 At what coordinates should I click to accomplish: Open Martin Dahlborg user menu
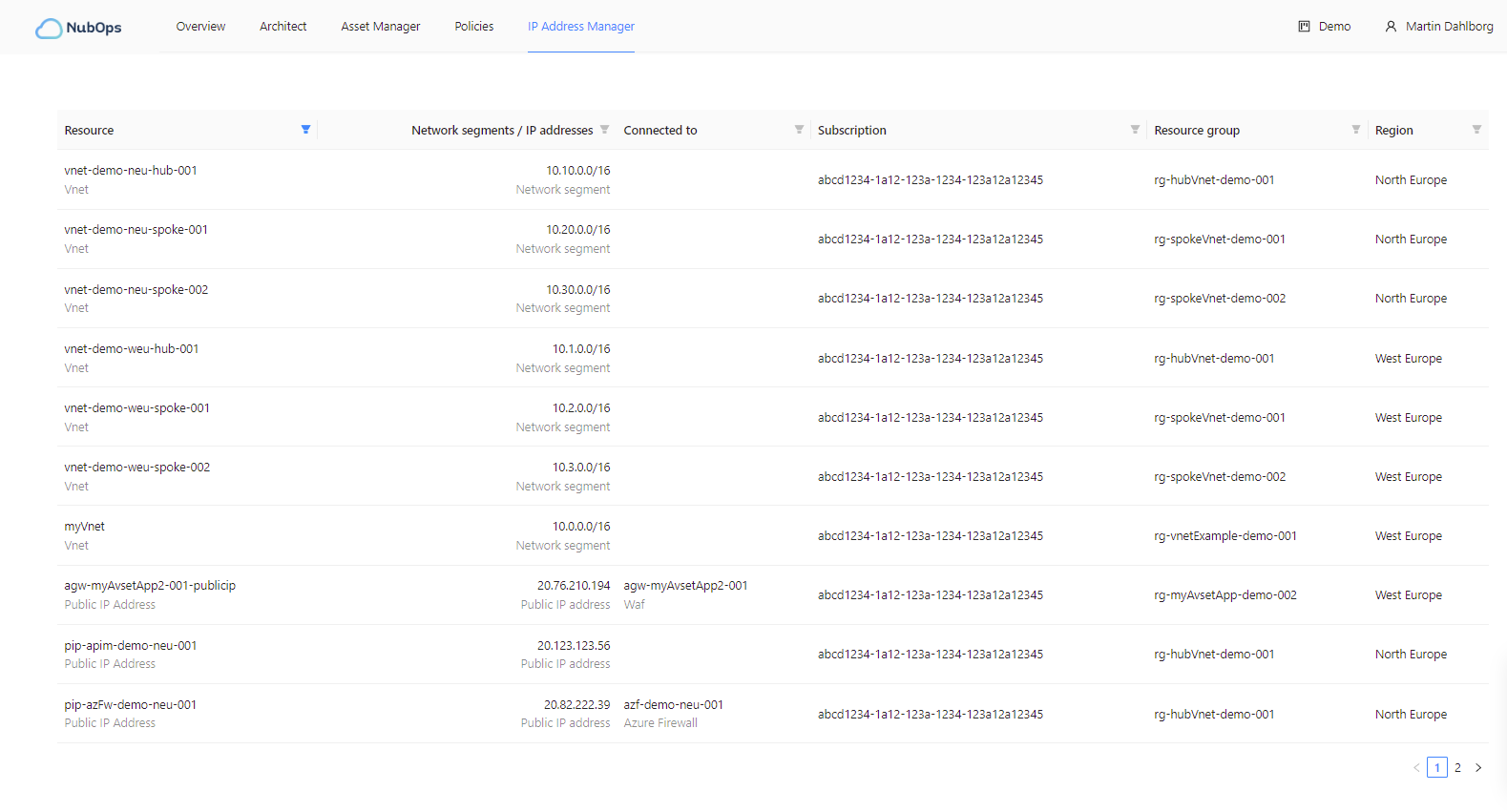click(x=1438, y=27)
